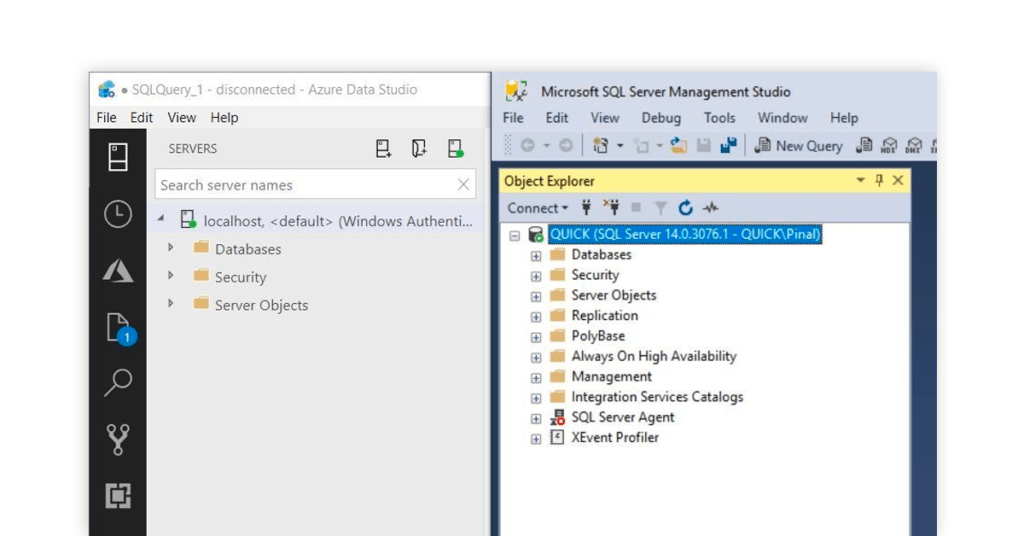
Task: Click Connect plug icon in Object Explorer toolbar
Action: (586, 208)
